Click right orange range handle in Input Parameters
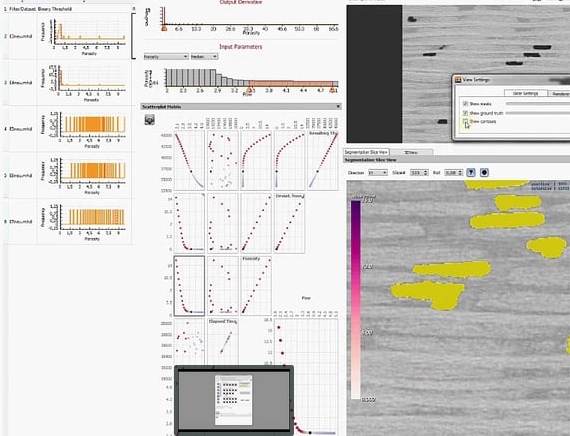The image size is (570, 436). (x=332, y=89)
